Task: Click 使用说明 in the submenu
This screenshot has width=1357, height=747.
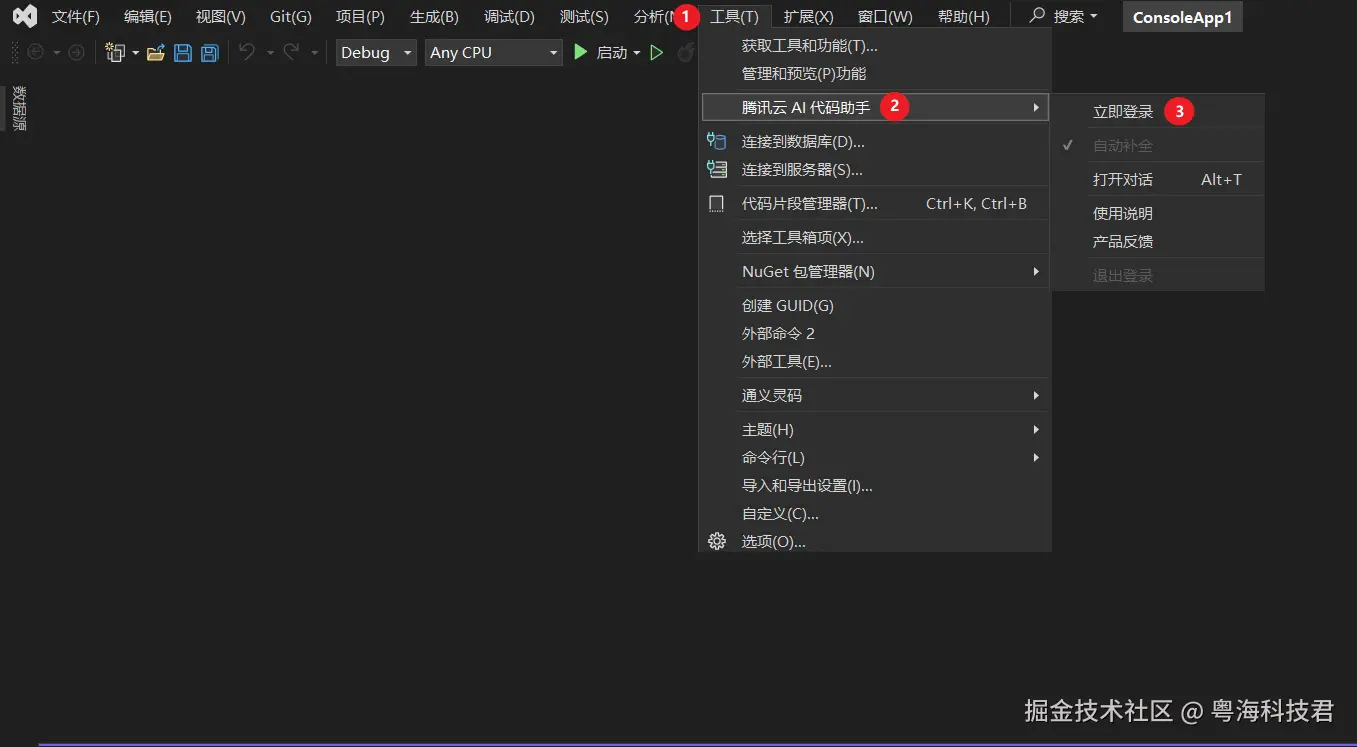Action: point(1159,214)
